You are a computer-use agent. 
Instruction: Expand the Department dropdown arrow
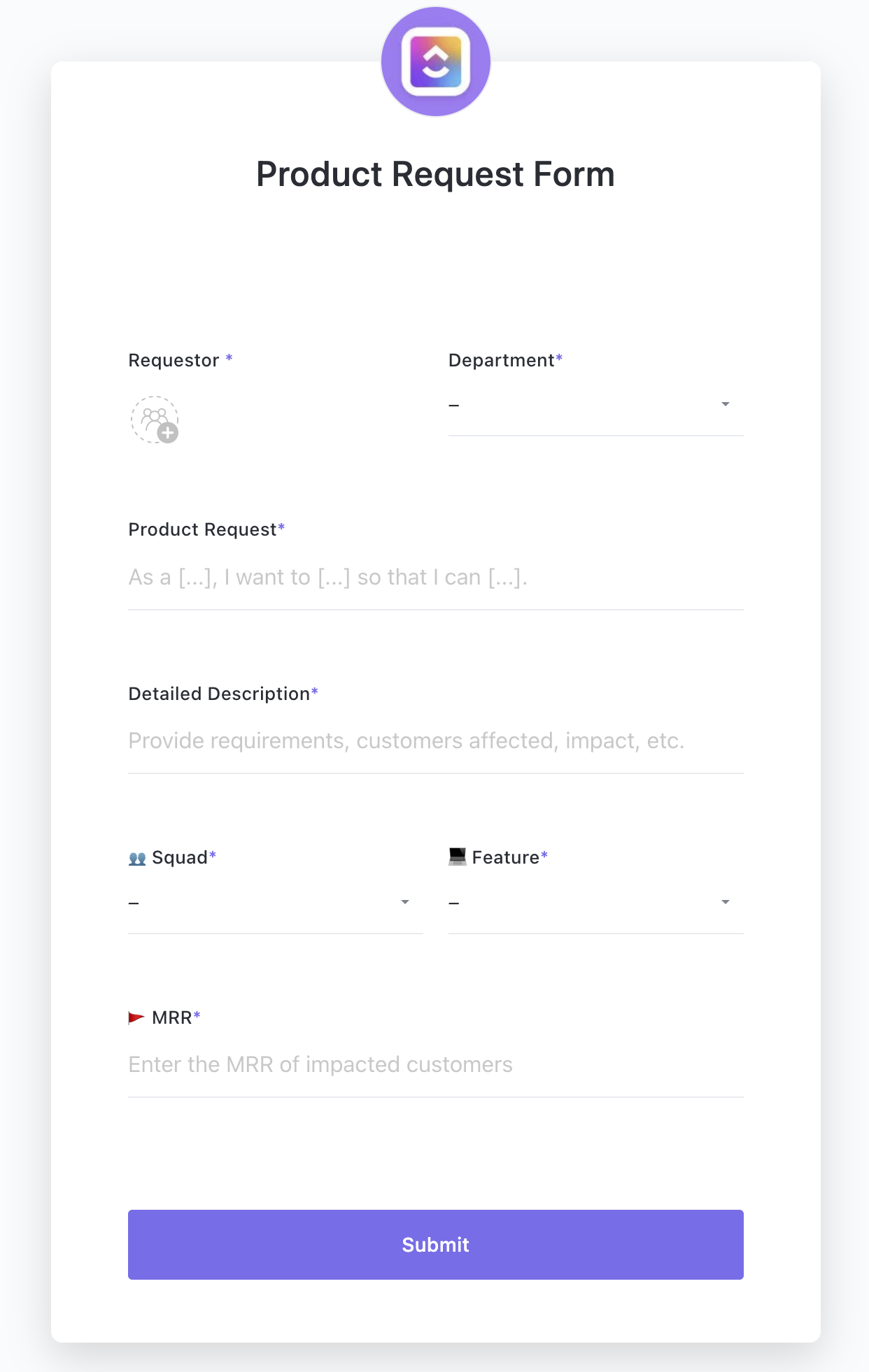pyautogui.click(x=726, y=404)
